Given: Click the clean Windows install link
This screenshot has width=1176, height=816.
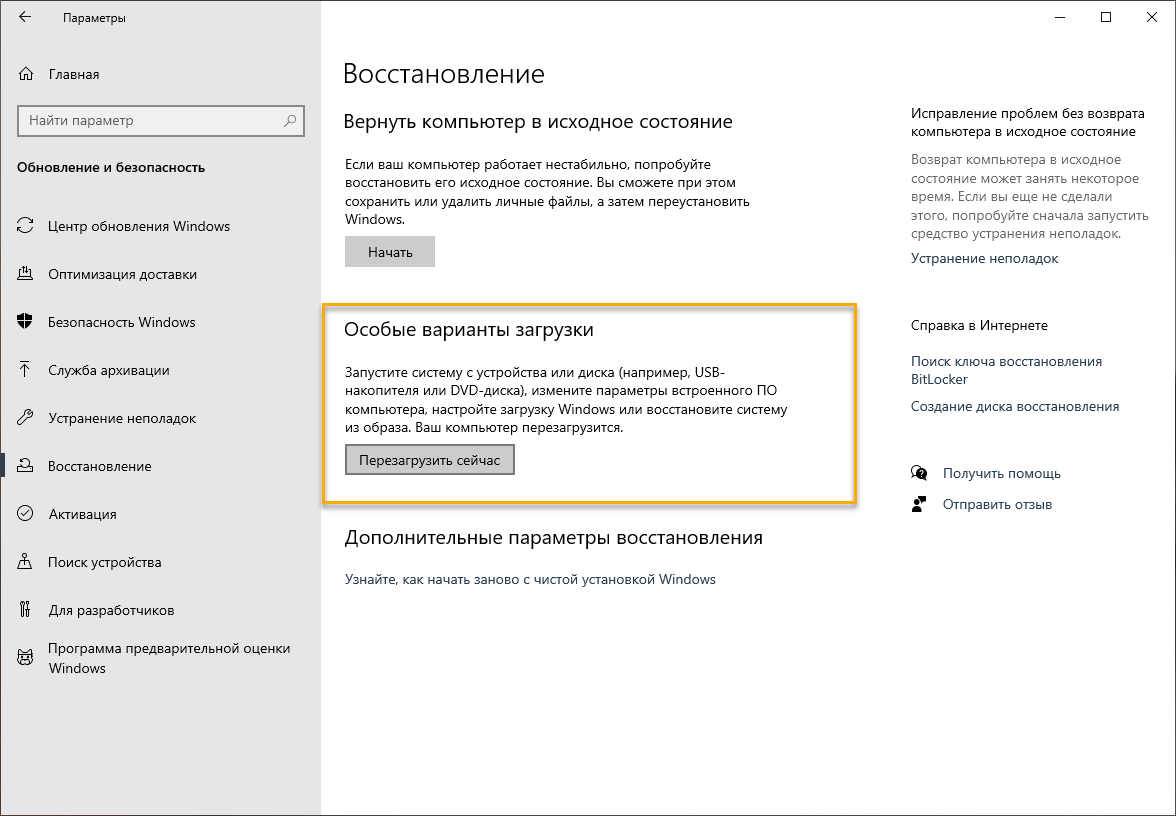Looking at the screenshot, I should pos(530,579).
